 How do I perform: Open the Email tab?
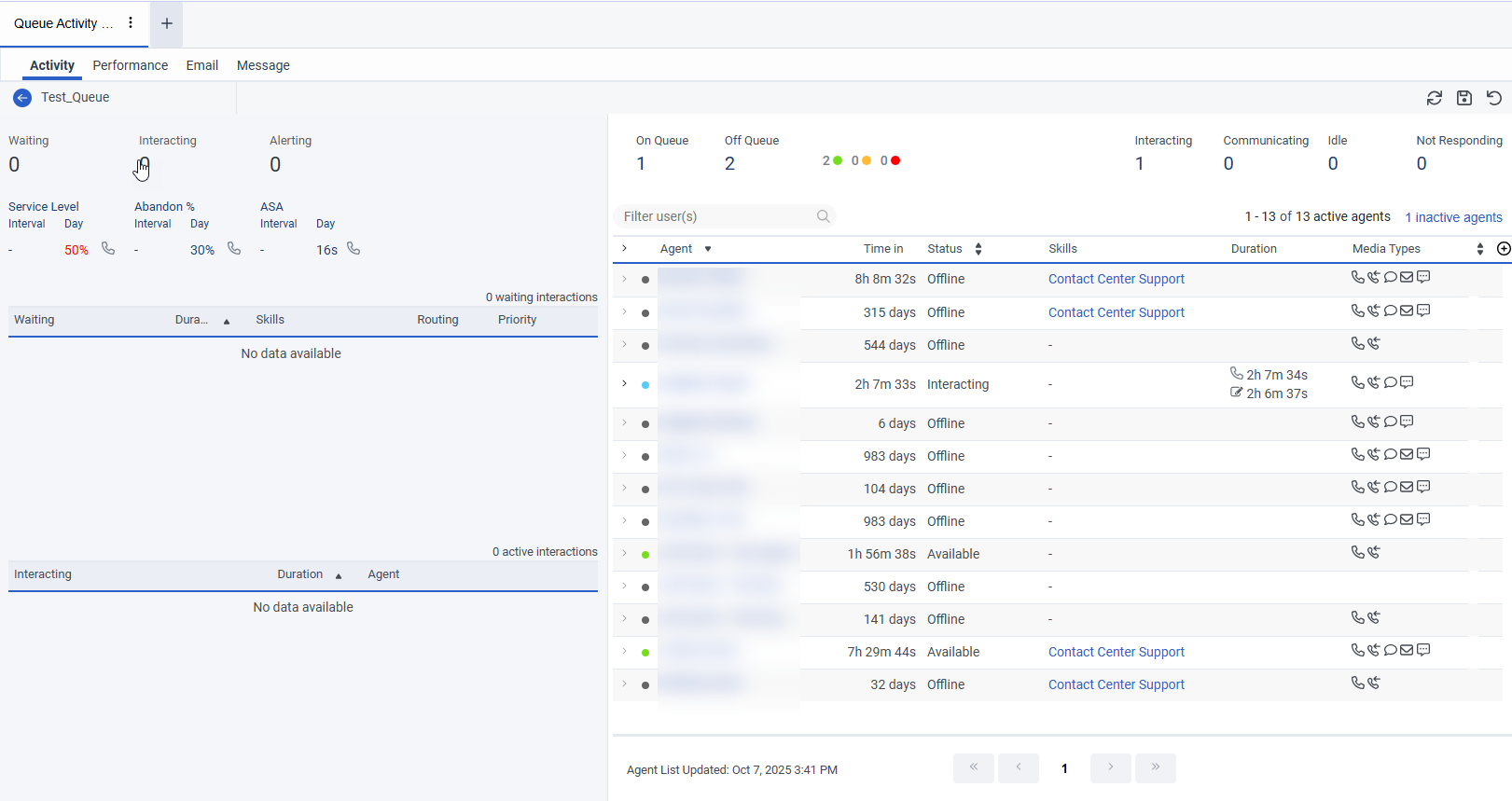pyautogui.click(x=201, y=65)
